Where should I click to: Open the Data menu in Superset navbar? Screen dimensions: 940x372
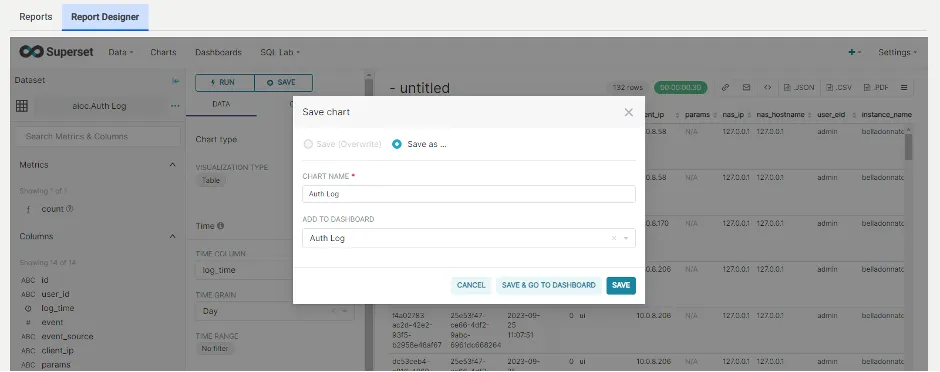pyautogui.click(x=120, y=52)
